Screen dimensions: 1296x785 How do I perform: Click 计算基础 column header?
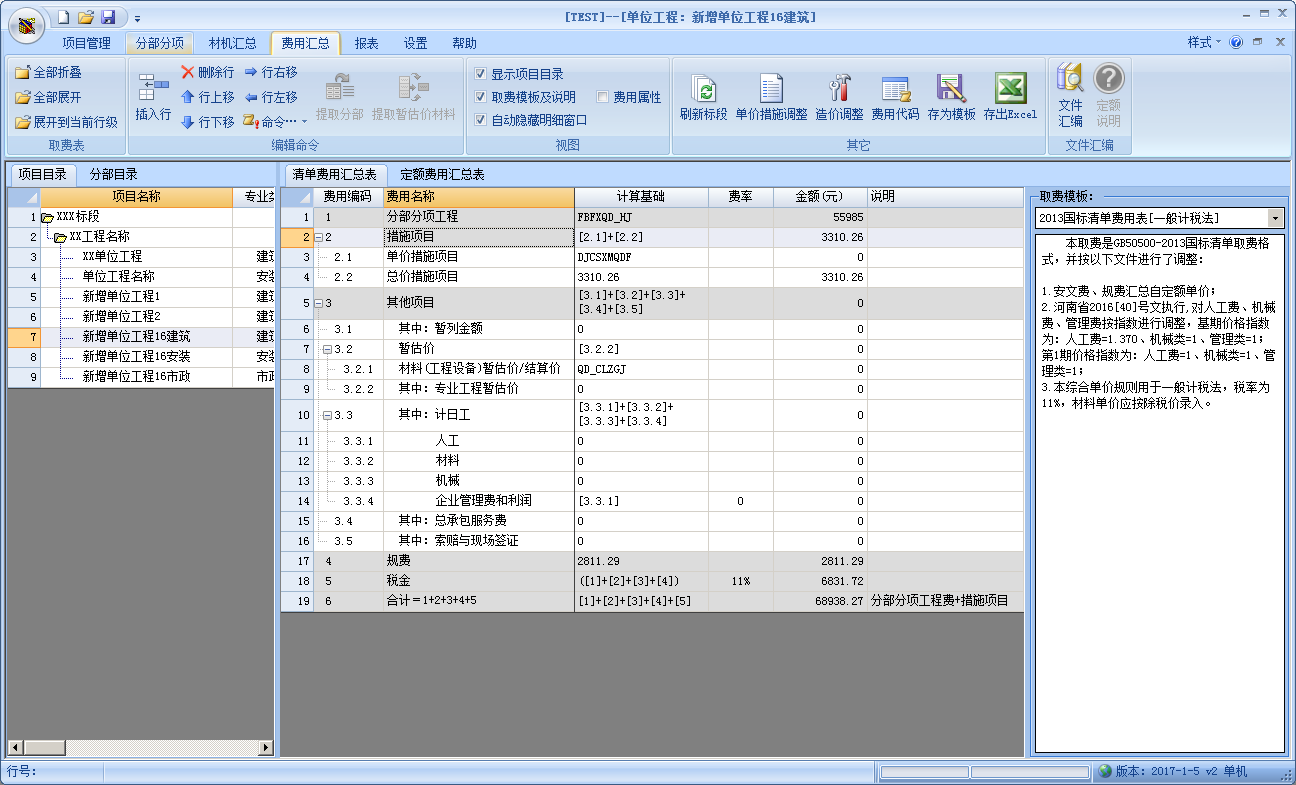pyautogui.click(x=641, y=197)
